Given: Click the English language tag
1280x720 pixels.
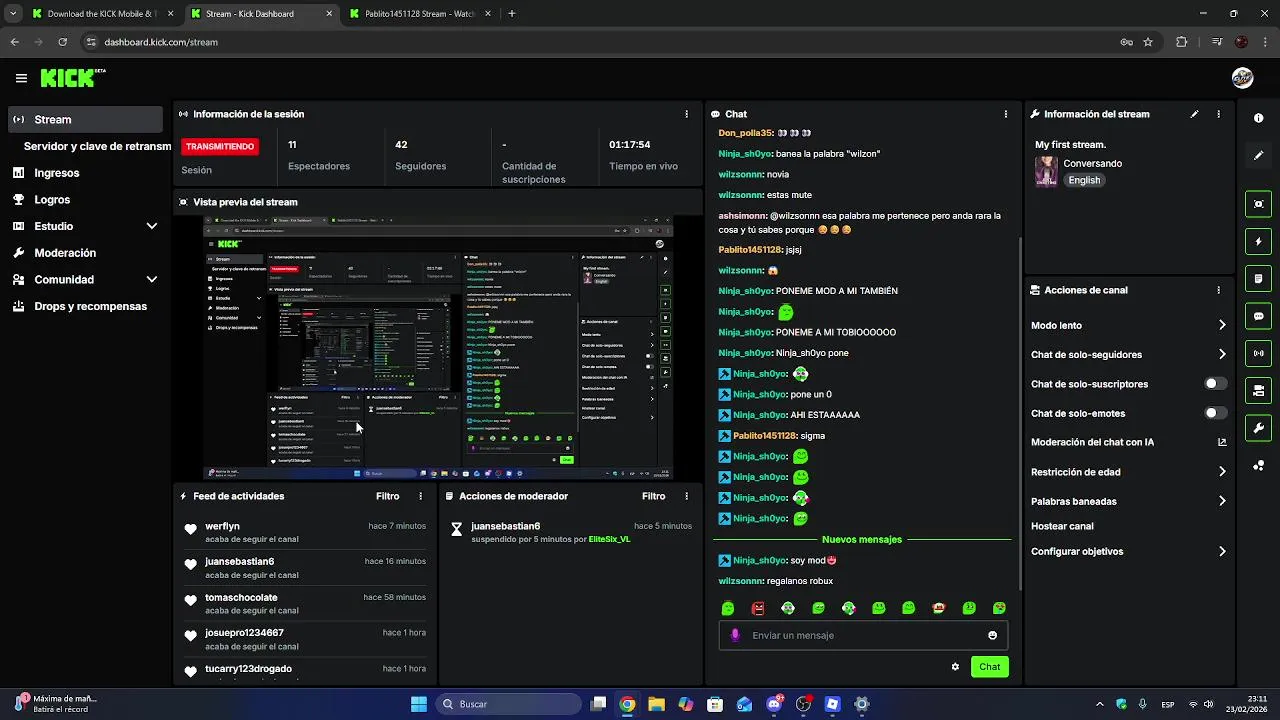Looking at the screenshot, I should coord(1084,180).
